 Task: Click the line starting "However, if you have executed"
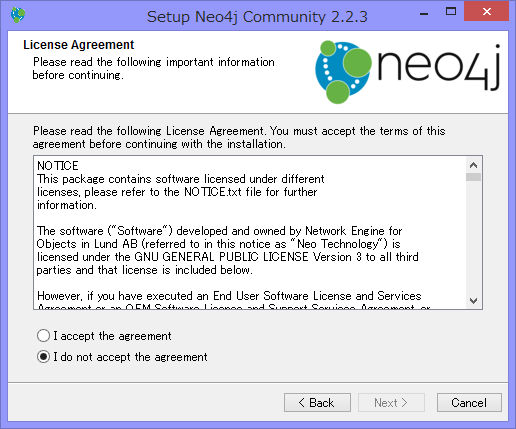(229, 296)
